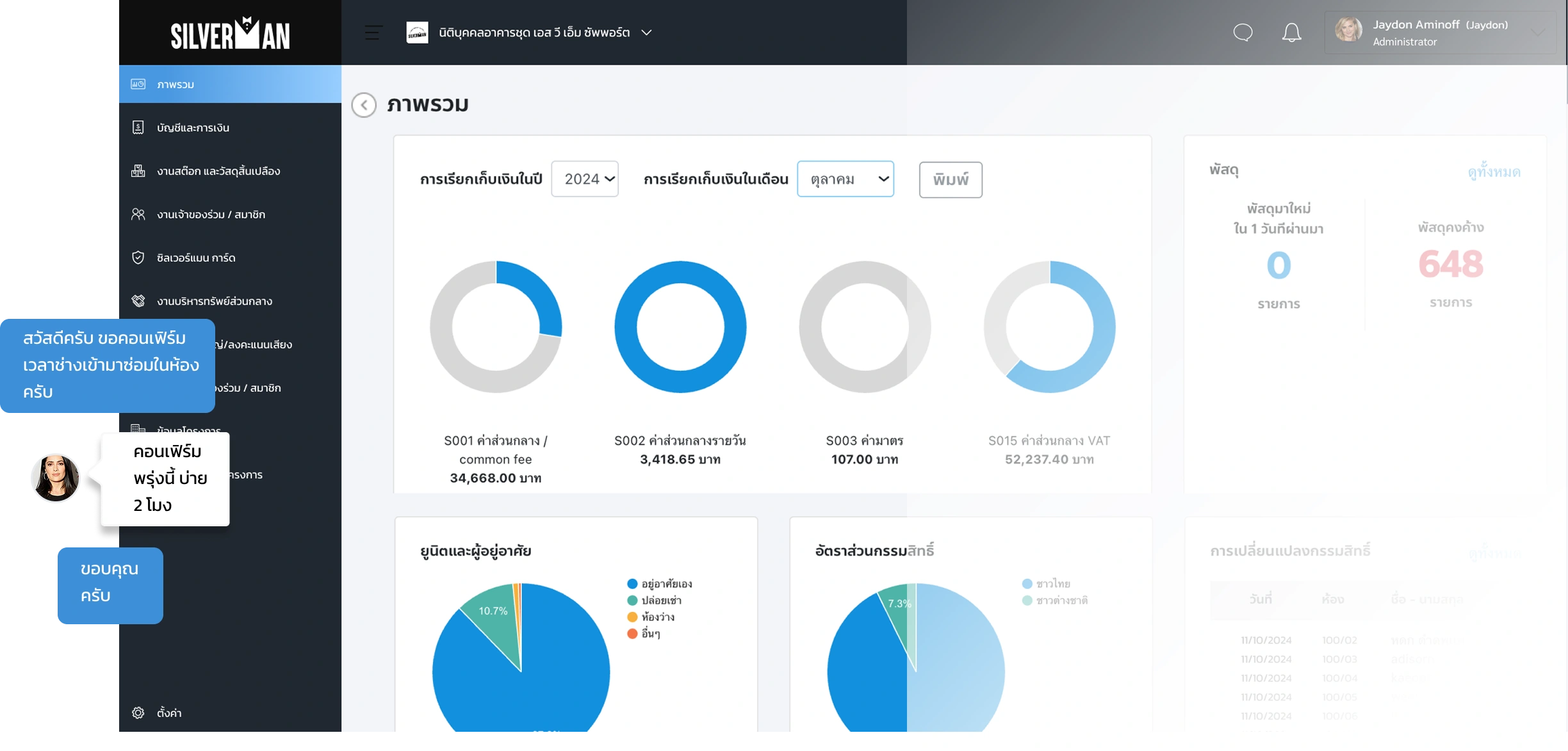Image resolution: width=1568 pixels, height=751 pixels.
Task: Click the อัตราส่วนกรรมสิทธิ์ card title
Action: 874,551
